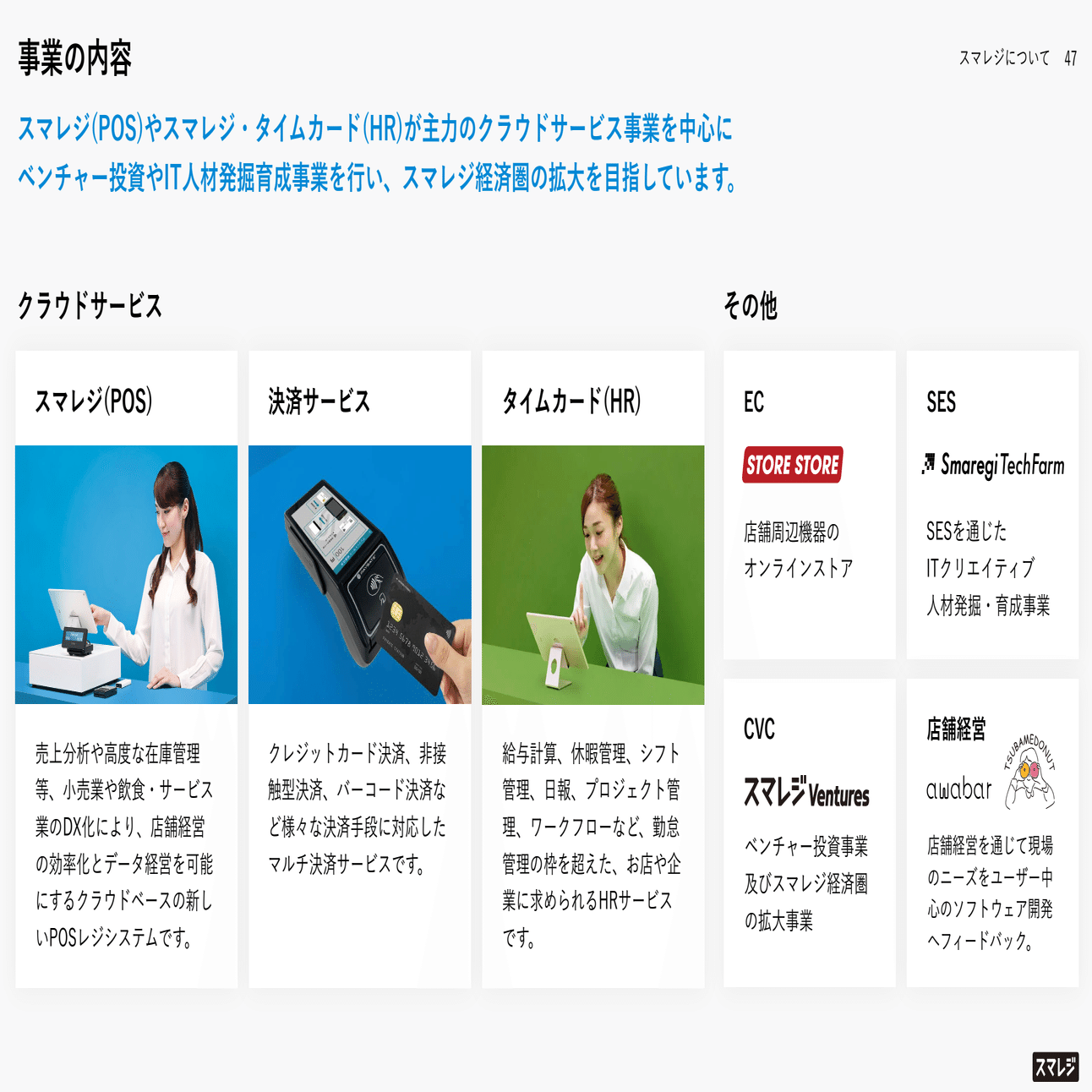1092x1092 pixels.
Task: Click the タイムカード(HR) card title
Action: click(x=571, y=401)
